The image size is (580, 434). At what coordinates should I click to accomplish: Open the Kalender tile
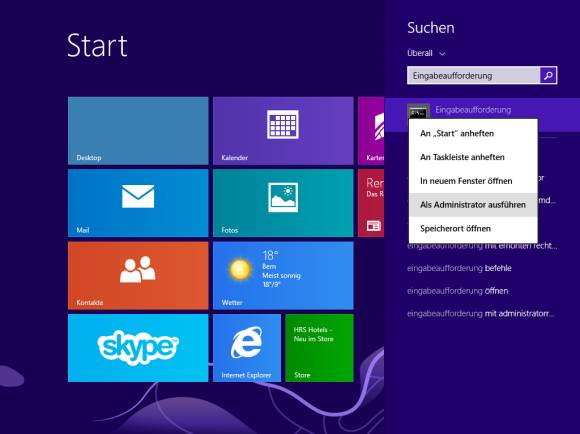click(283, 131)
